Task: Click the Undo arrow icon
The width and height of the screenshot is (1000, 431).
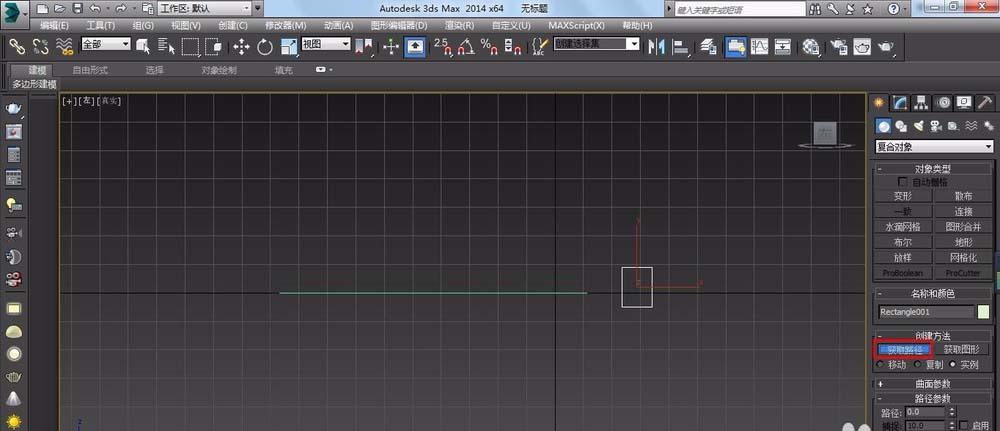Action: [94, 9]
